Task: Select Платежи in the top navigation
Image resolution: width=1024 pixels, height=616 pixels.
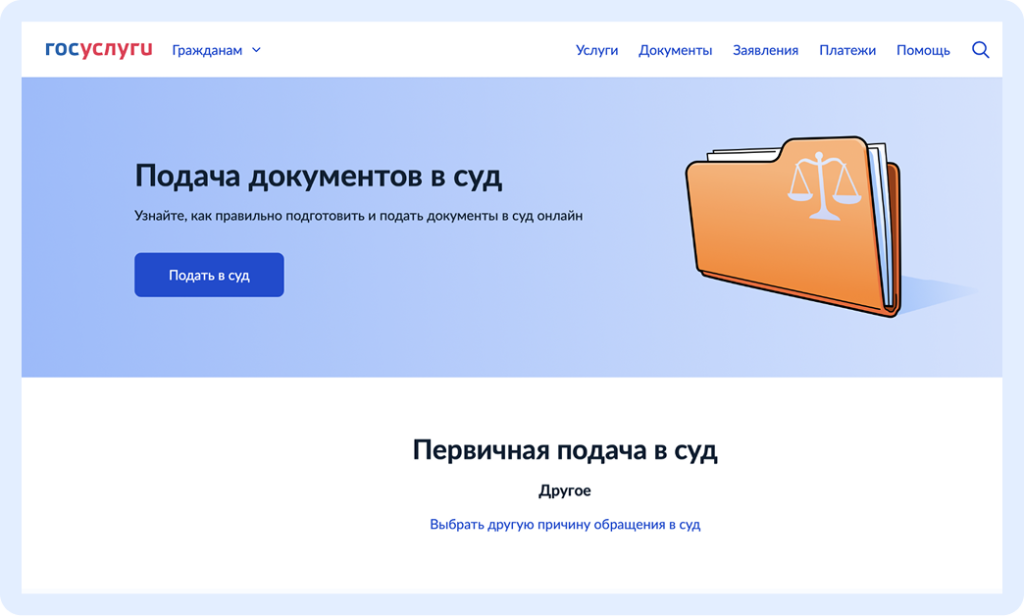Action: (x=847, y=50)
